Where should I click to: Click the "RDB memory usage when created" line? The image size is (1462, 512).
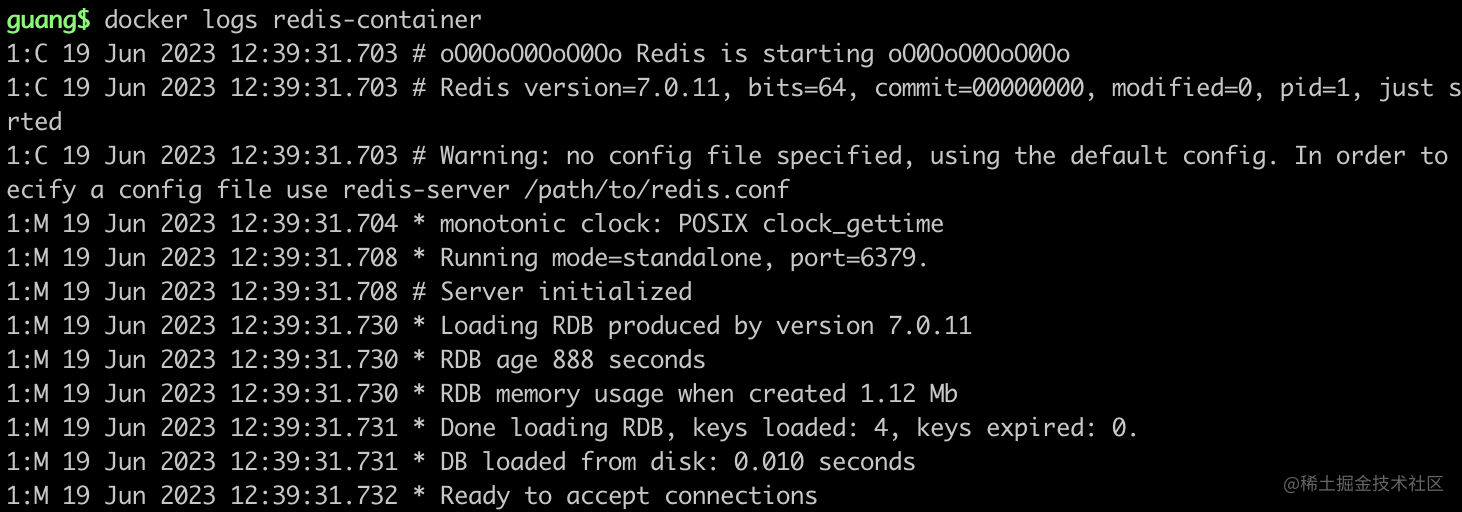tap(699, 394)
